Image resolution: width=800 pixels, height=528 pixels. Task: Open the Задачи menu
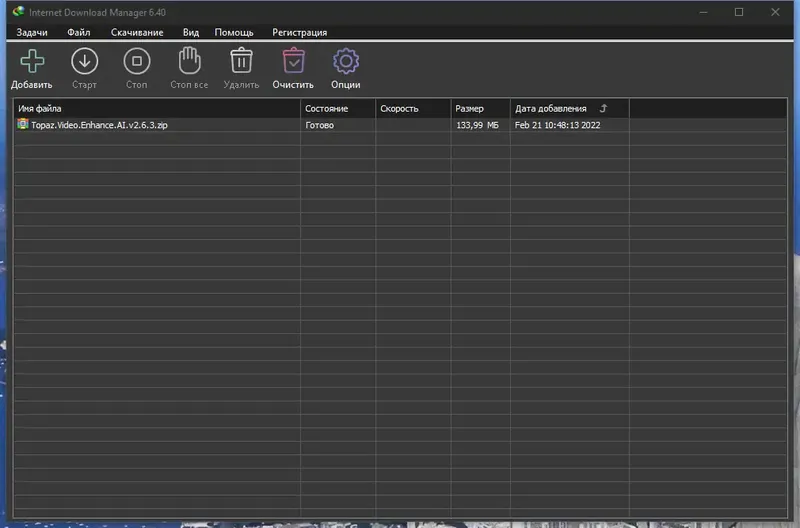coord(32,32)
